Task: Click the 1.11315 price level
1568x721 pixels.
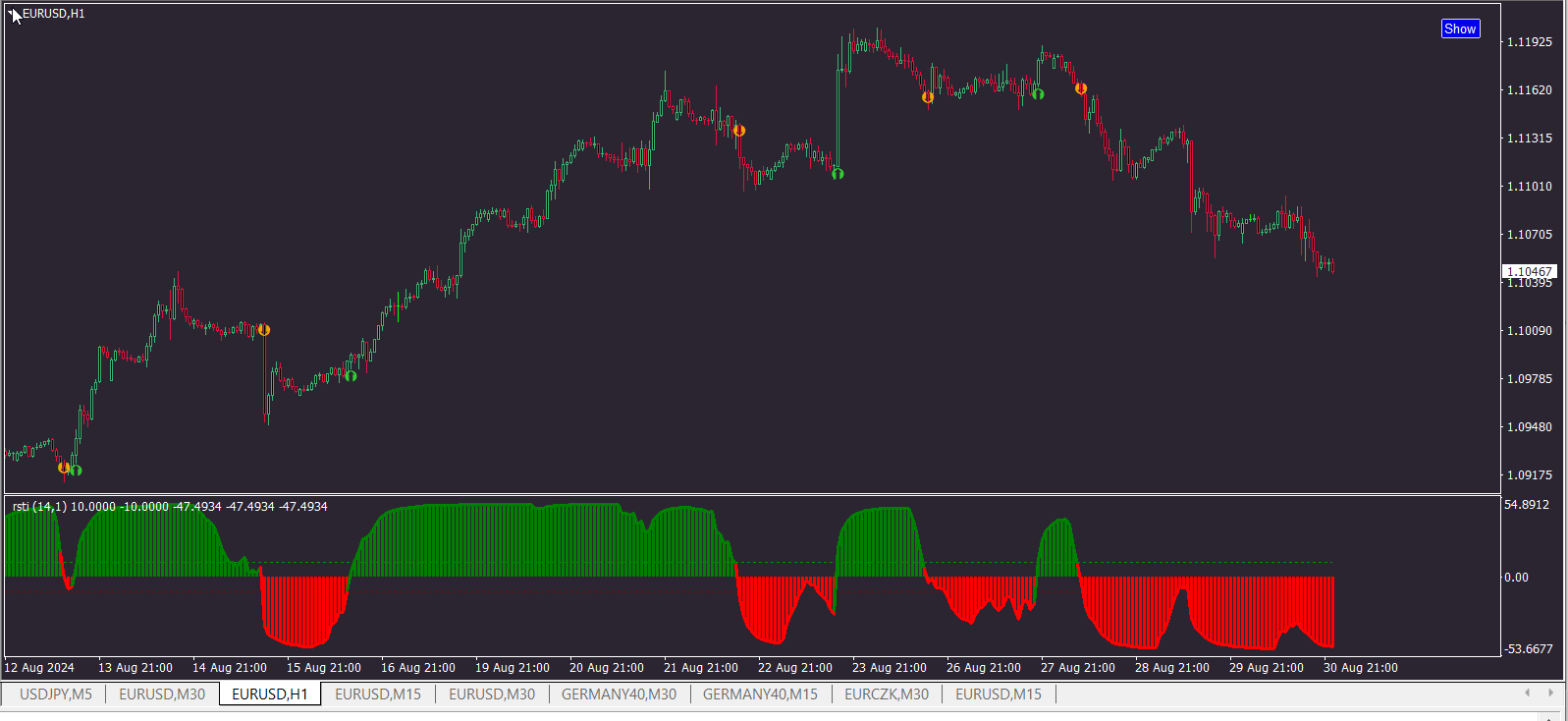Action: coord(1530,139)
